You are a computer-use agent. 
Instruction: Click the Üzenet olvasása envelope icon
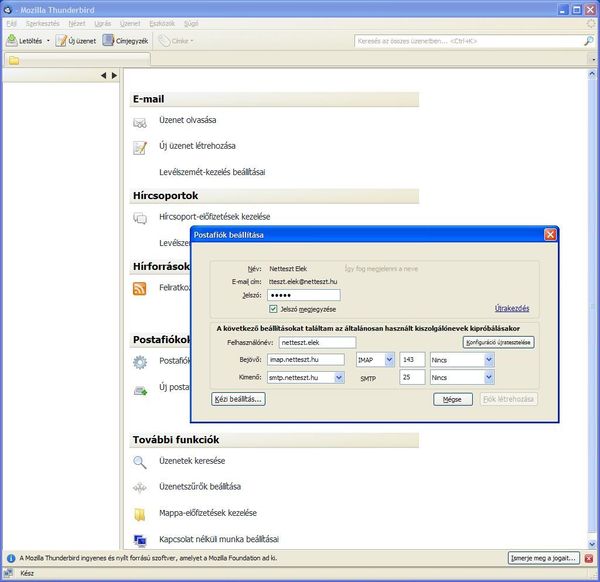click(140, 122)
